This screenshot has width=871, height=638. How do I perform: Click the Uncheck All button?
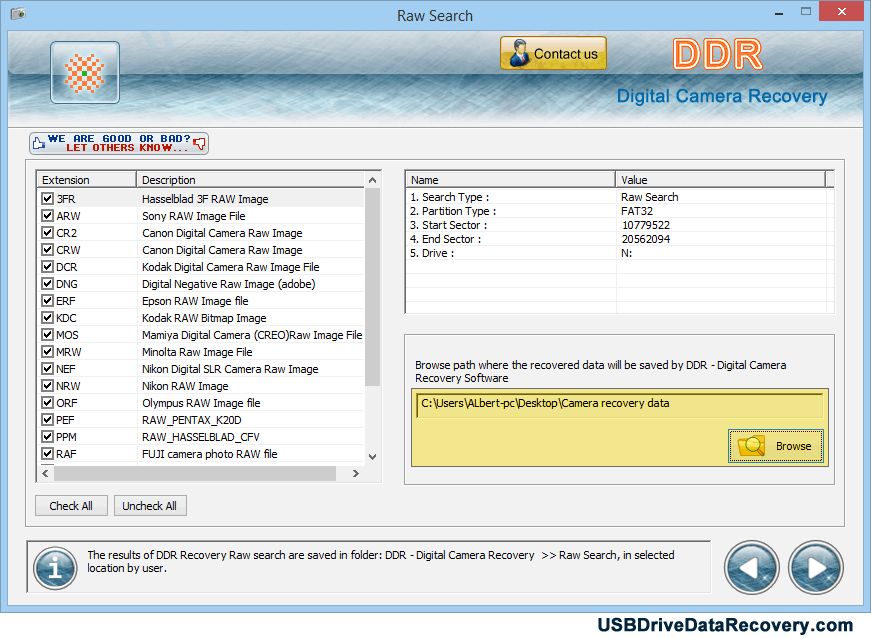[149, 506]
